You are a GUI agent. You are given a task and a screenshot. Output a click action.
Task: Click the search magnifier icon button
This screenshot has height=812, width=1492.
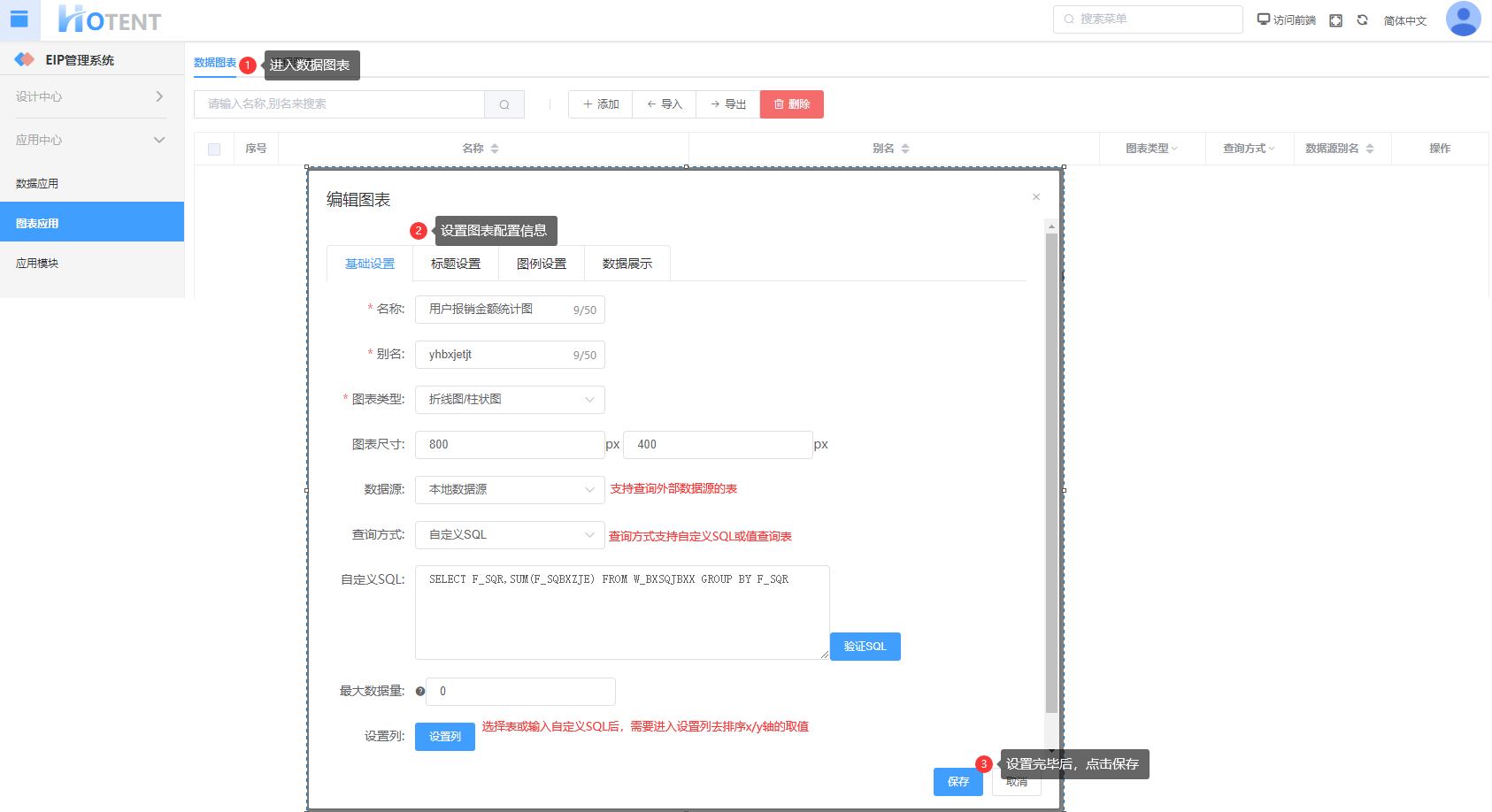click(504, 104)
